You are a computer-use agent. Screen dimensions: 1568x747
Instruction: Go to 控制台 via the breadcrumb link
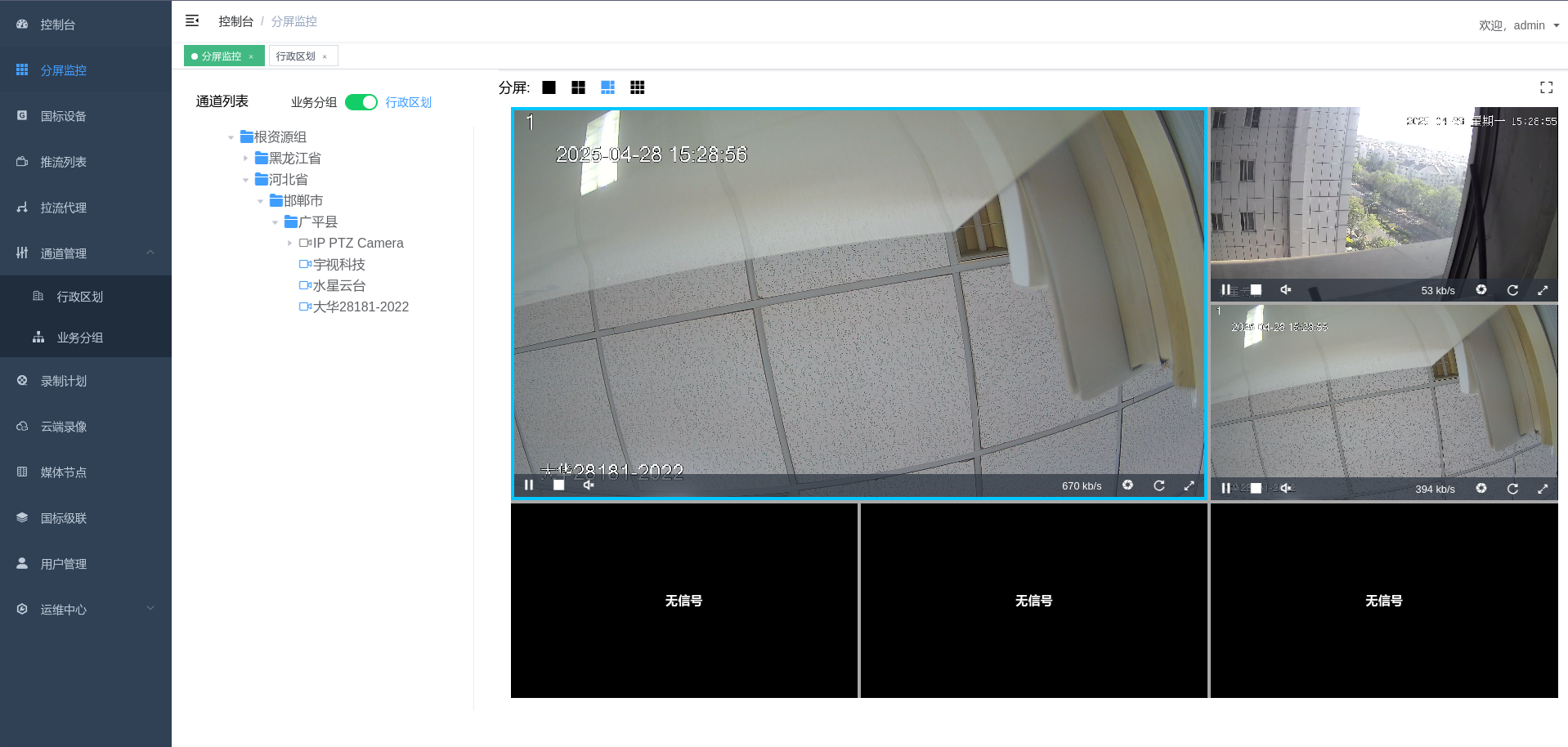click(235, 20)
